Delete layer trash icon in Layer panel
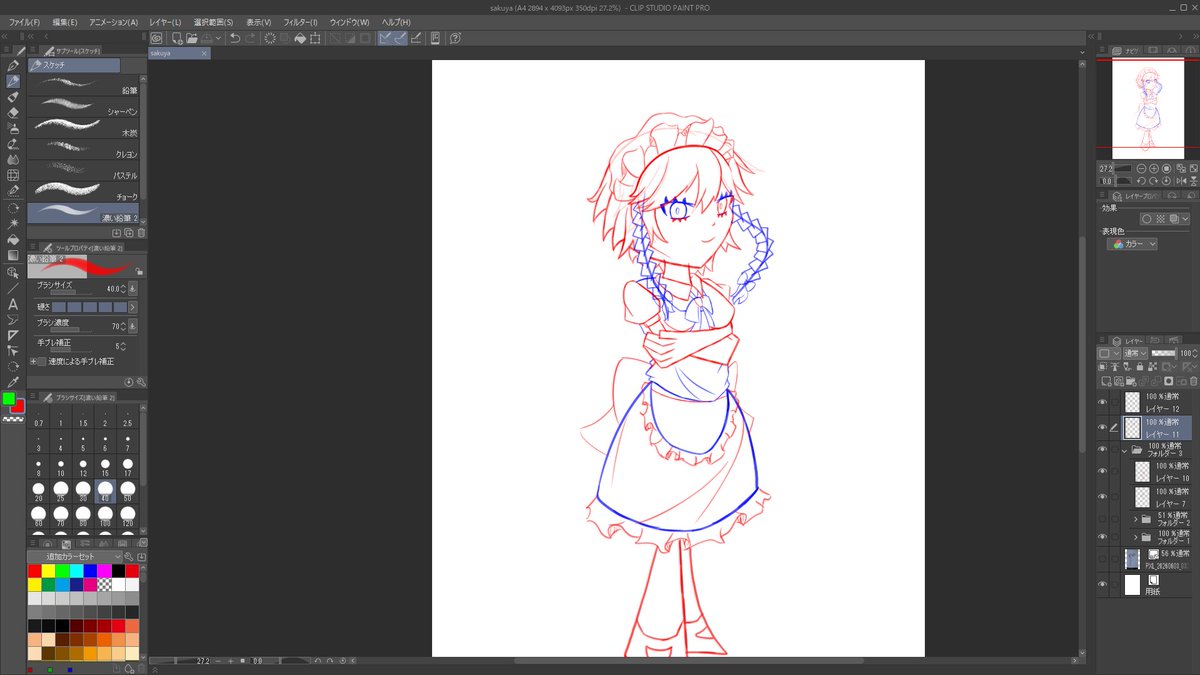Viewport: 1200px width, 675px height. tap(1194, 380)
